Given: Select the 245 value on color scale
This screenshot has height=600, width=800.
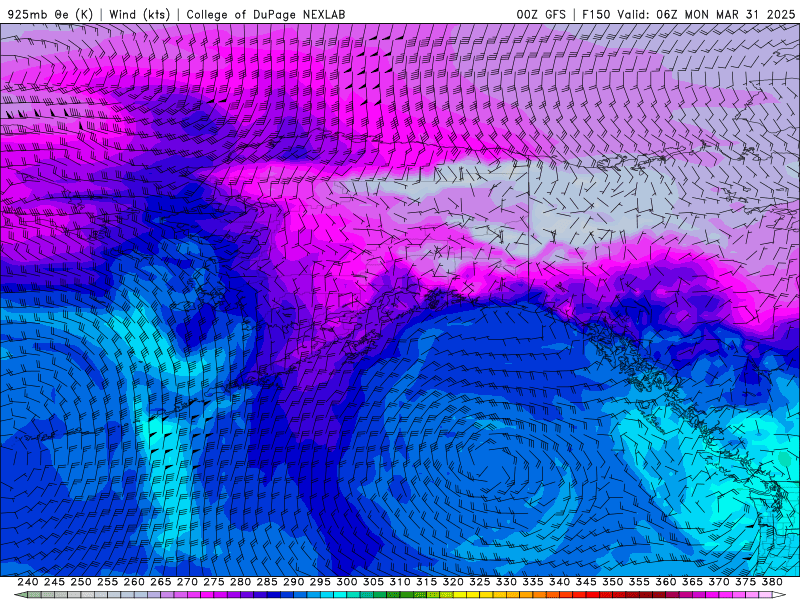Looking at the screenshot, I should click(x=54, y=582).
